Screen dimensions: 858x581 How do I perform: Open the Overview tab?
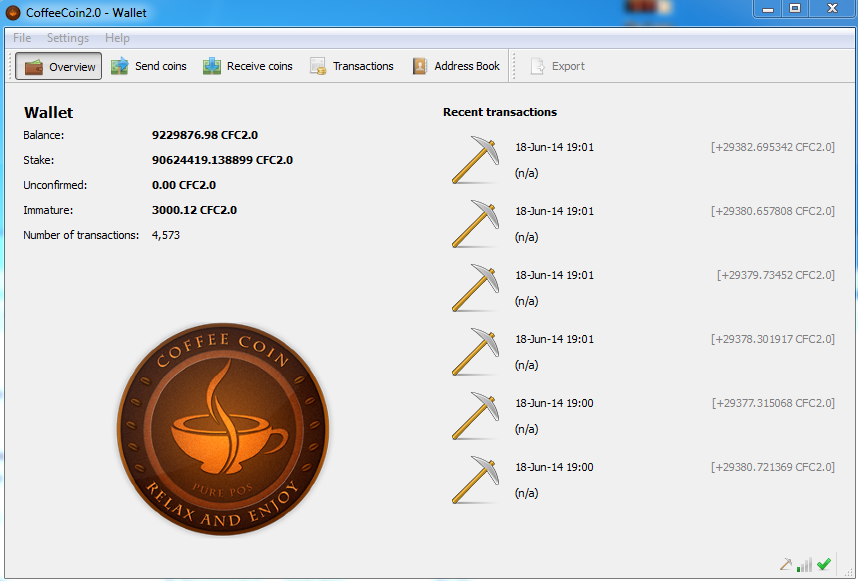tap(59, 66)
